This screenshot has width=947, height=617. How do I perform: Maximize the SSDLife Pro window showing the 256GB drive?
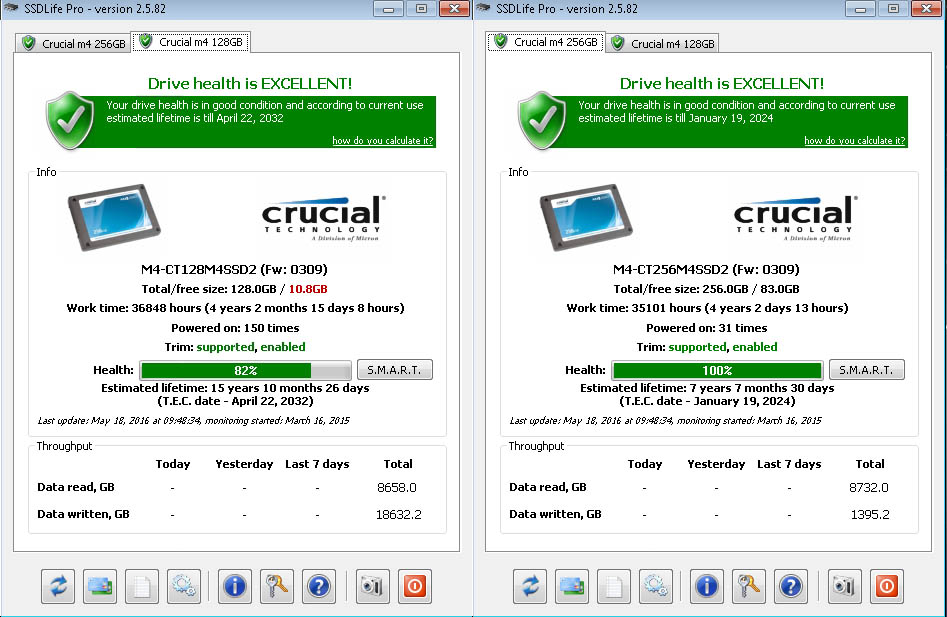(893, 9)
